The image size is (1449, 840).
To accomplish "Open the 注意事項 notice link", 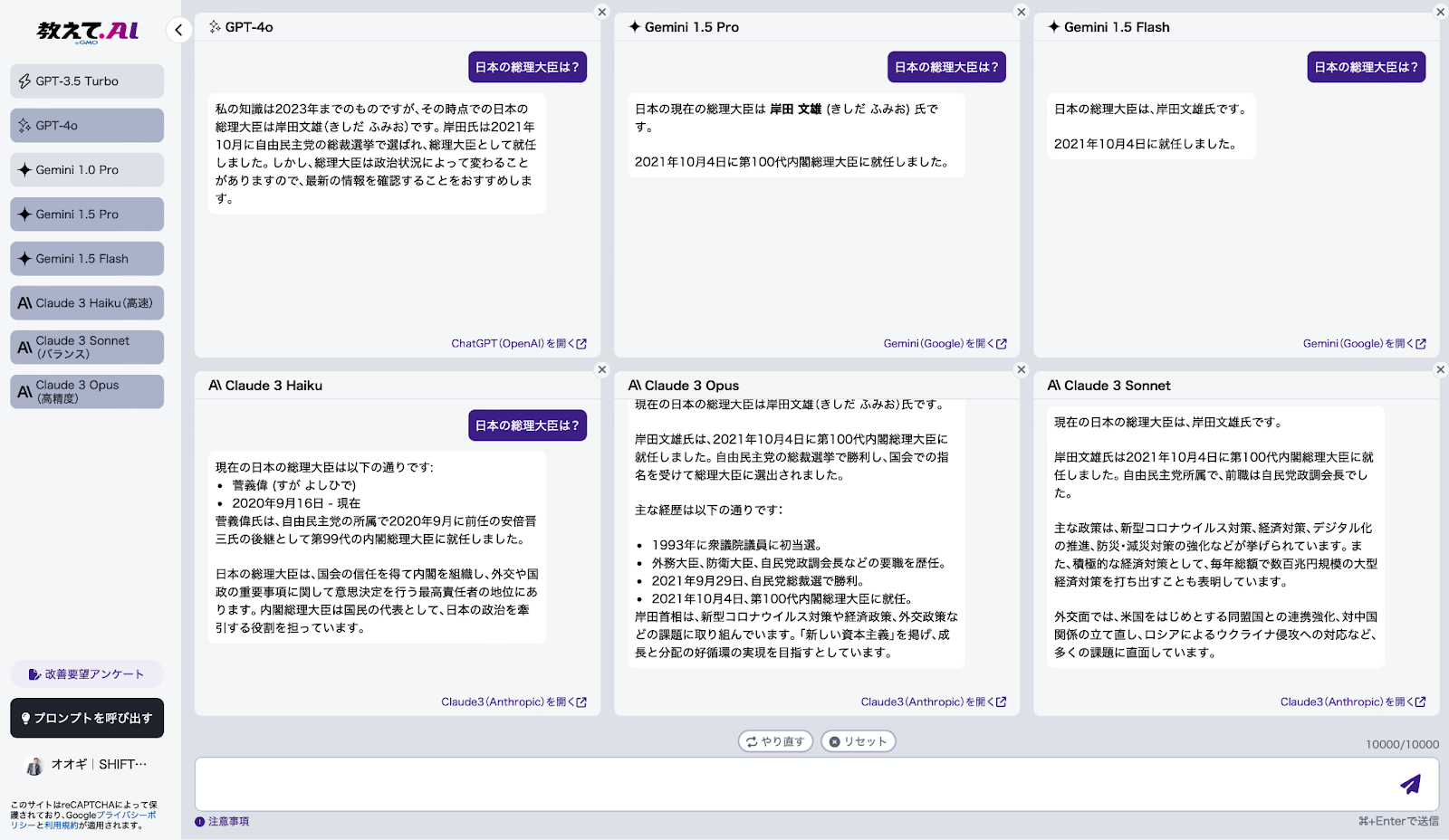I will pos(222,822).
